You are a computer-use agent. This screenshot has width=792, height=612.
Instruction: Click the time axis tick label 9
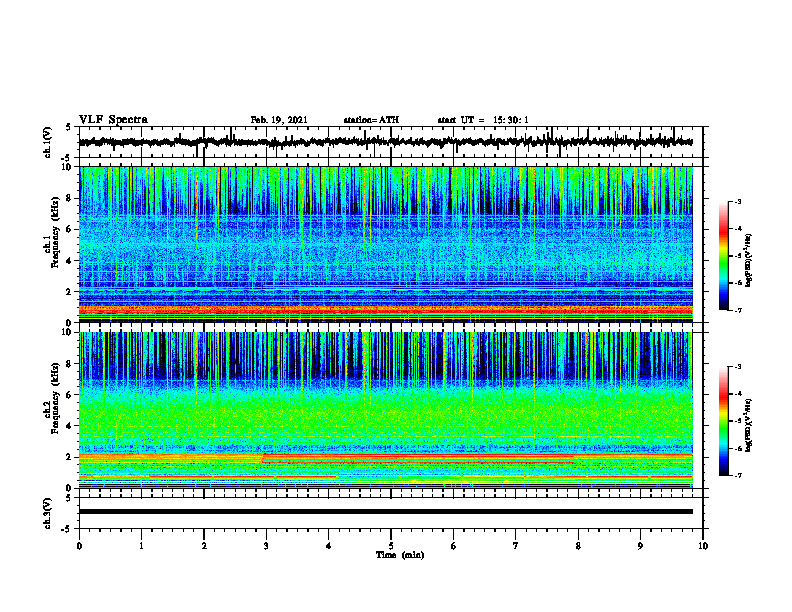[640, 546]
